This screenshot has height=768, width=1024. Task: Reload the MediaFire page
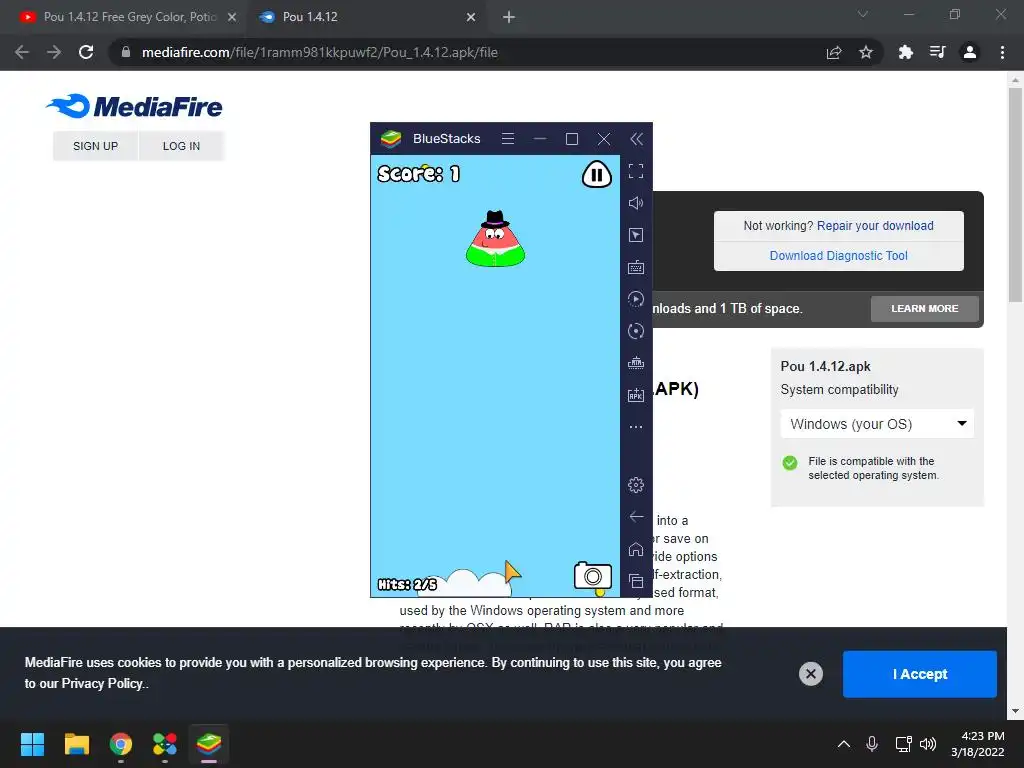click(x=86, y=52)
